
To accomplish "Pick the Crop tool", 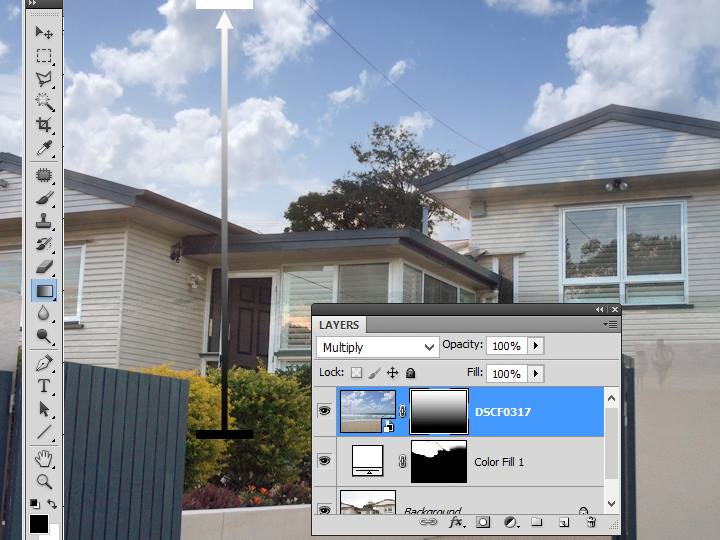I will (44, 125).
